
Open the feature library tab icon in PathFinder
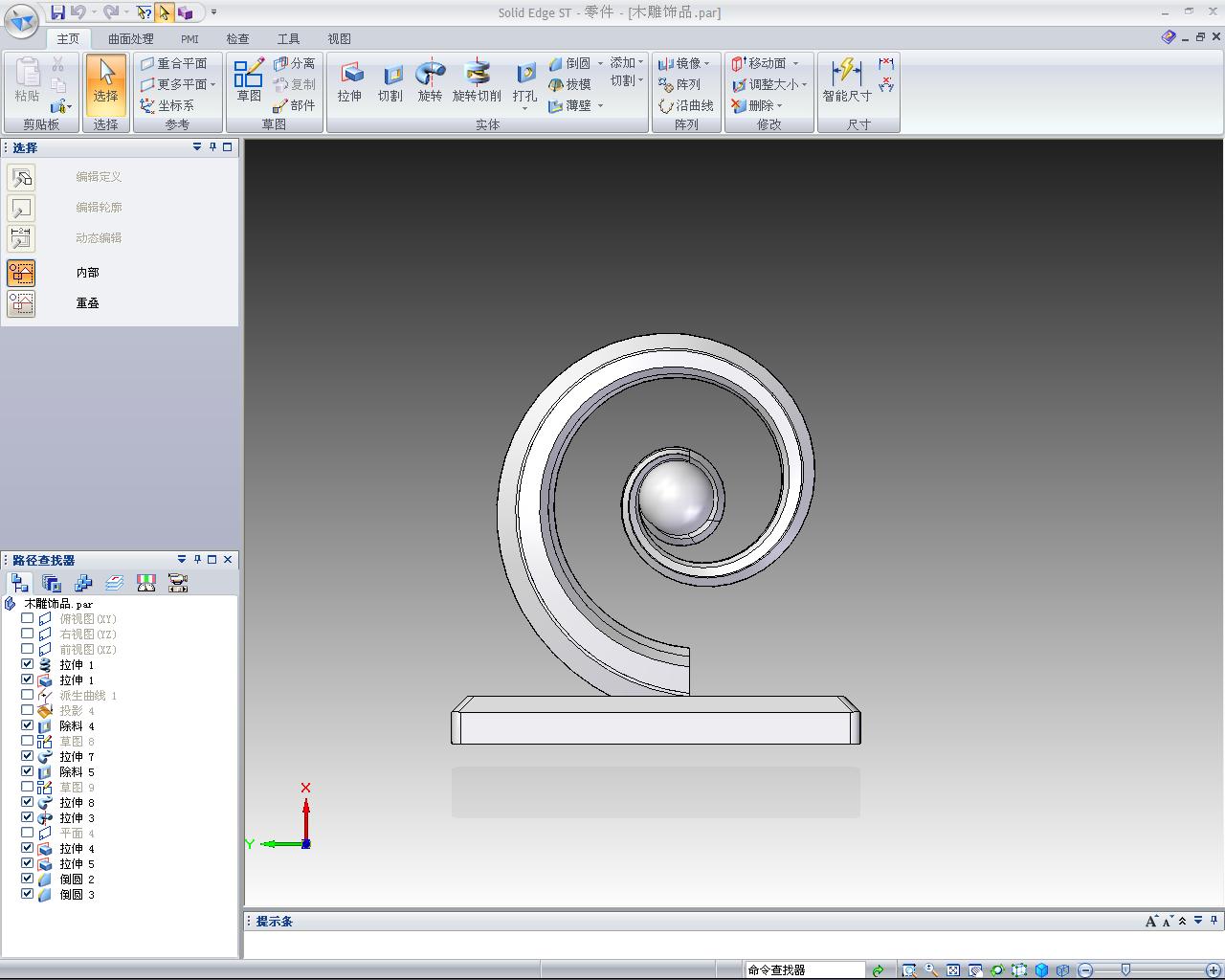point(52,583)
